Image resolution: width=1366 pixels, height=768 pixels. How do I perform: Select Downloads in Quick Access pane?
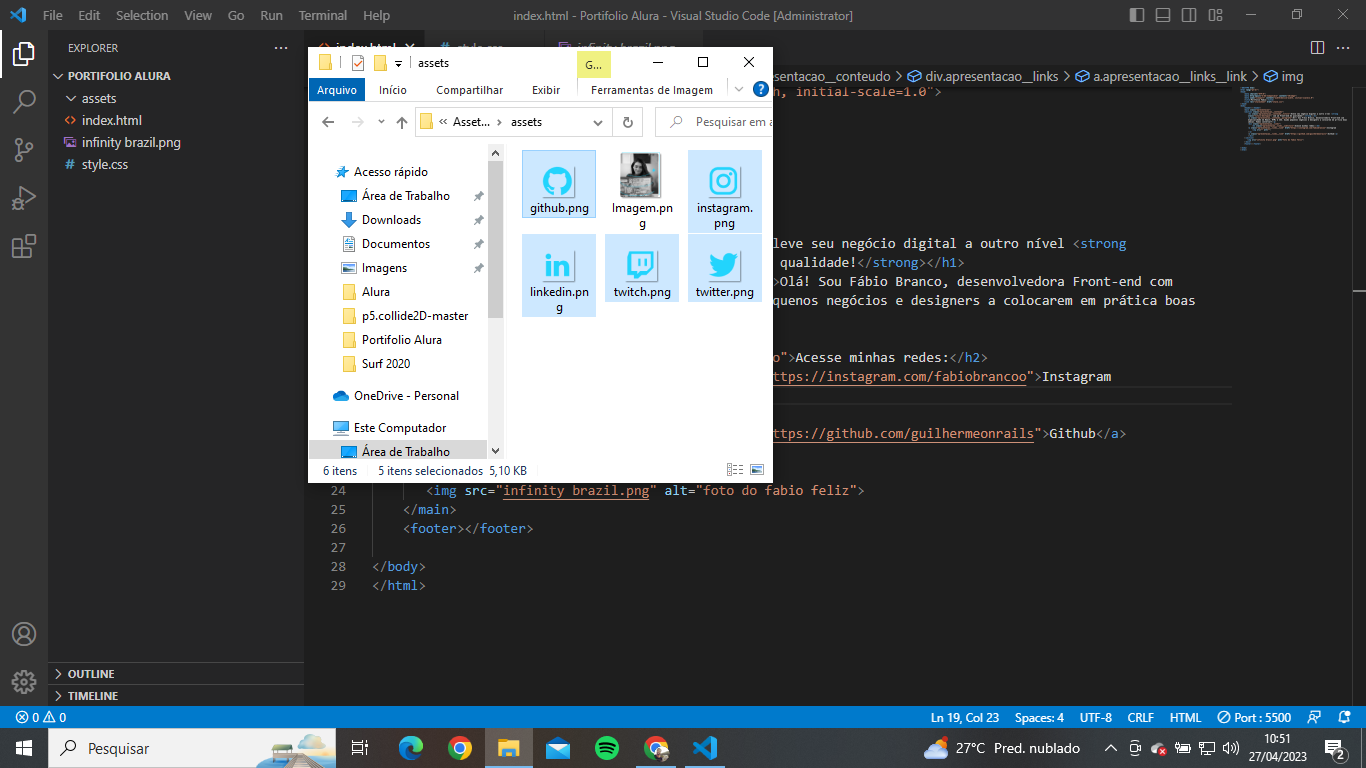[391, 220]
